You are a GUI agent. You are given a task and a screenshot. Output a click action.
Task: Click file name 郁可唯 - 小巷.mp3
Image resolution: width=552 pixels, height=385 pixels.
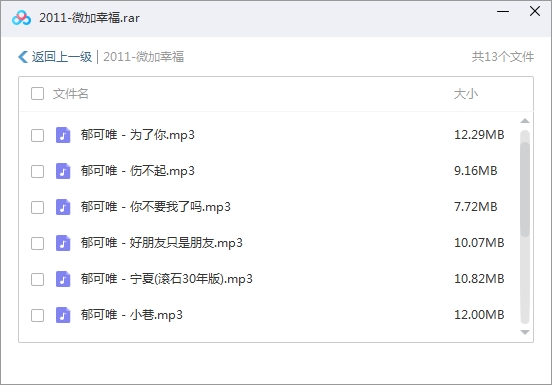[x=132, y=315]
